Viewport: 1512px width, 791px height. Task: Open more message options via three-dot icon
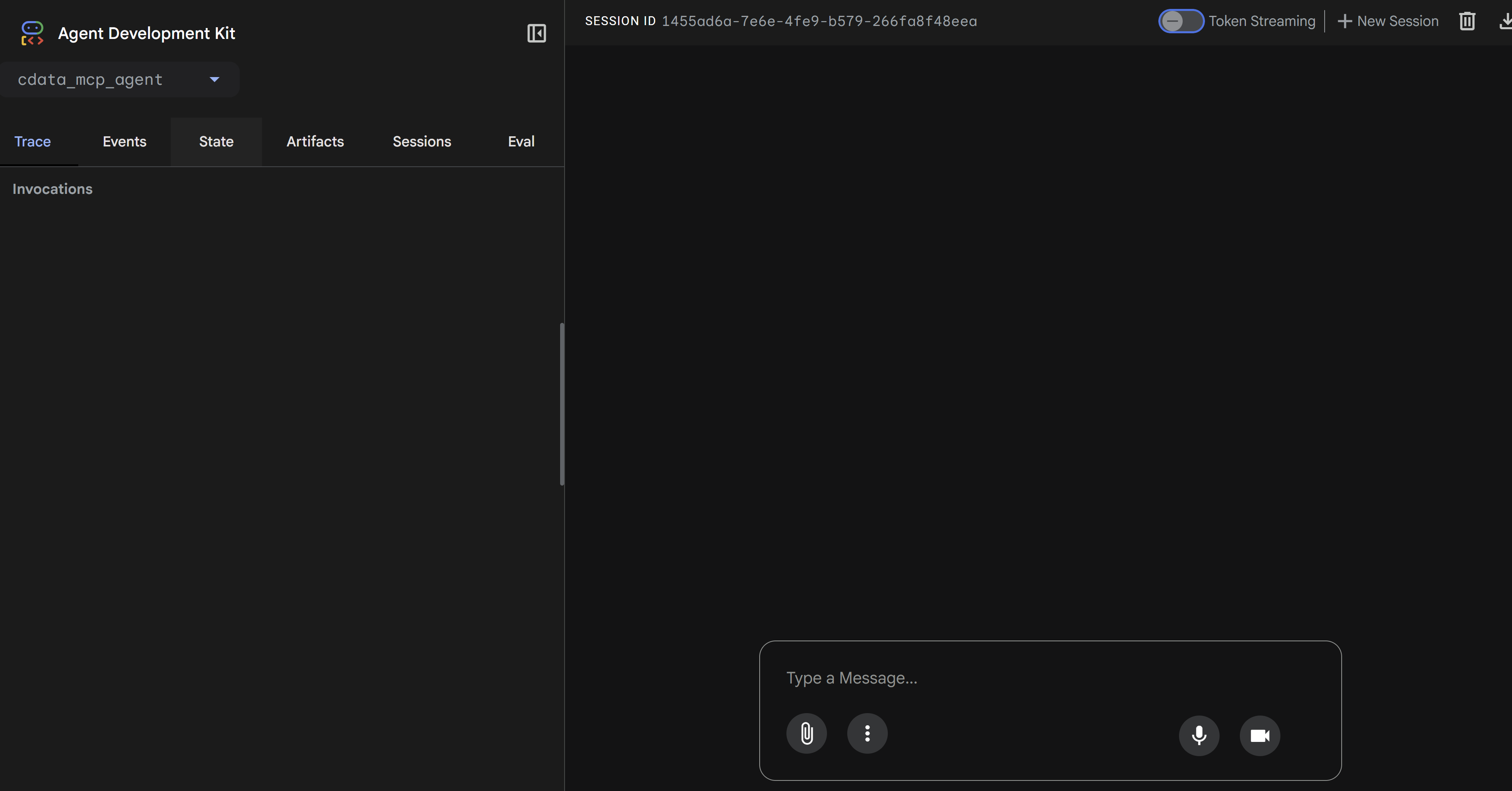pos(867,733)
